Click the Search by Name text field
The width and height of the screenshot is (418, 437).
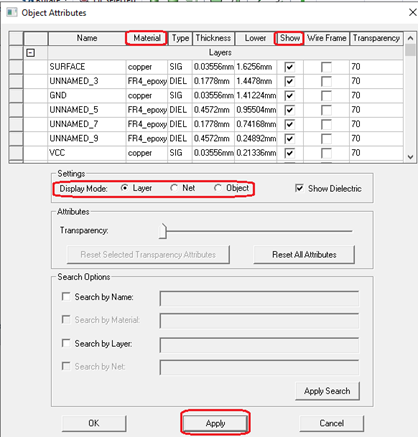coord(259,298)
